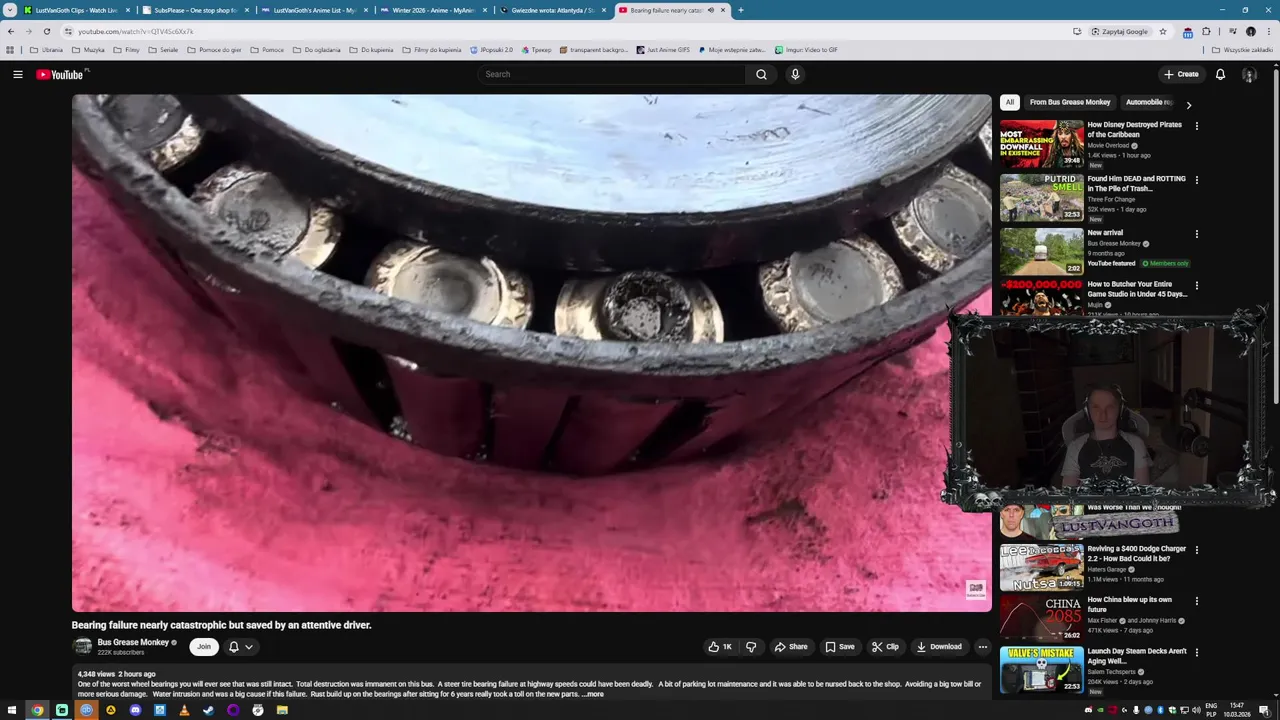This screenshot has width=1280, height=720.
Task: Open options for the Found Him DEAD video
Action: pos(1196,180)
